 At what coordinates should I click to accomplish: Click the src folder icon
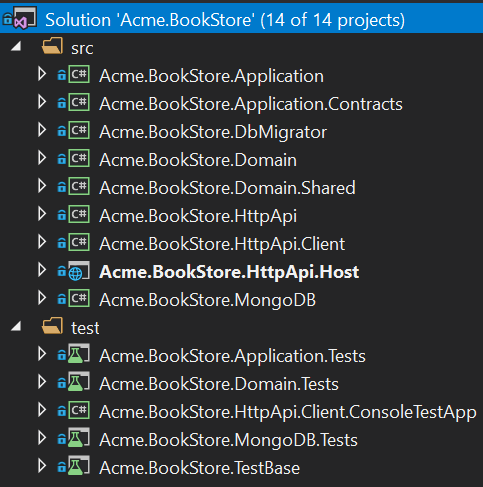[x=52, y=46]
